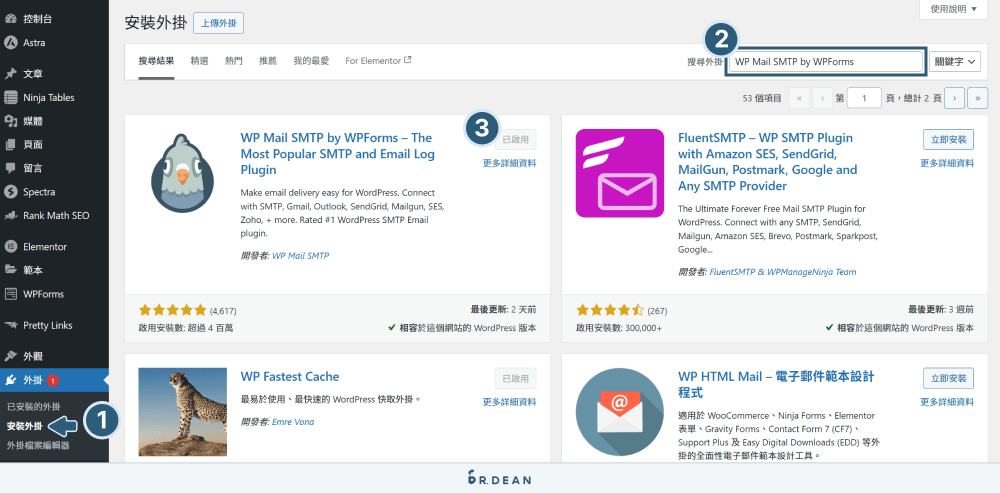This screenshot has width=1000, height=493.
Task: Click the update badge showing 1 on 外掛
Action: 53,381
